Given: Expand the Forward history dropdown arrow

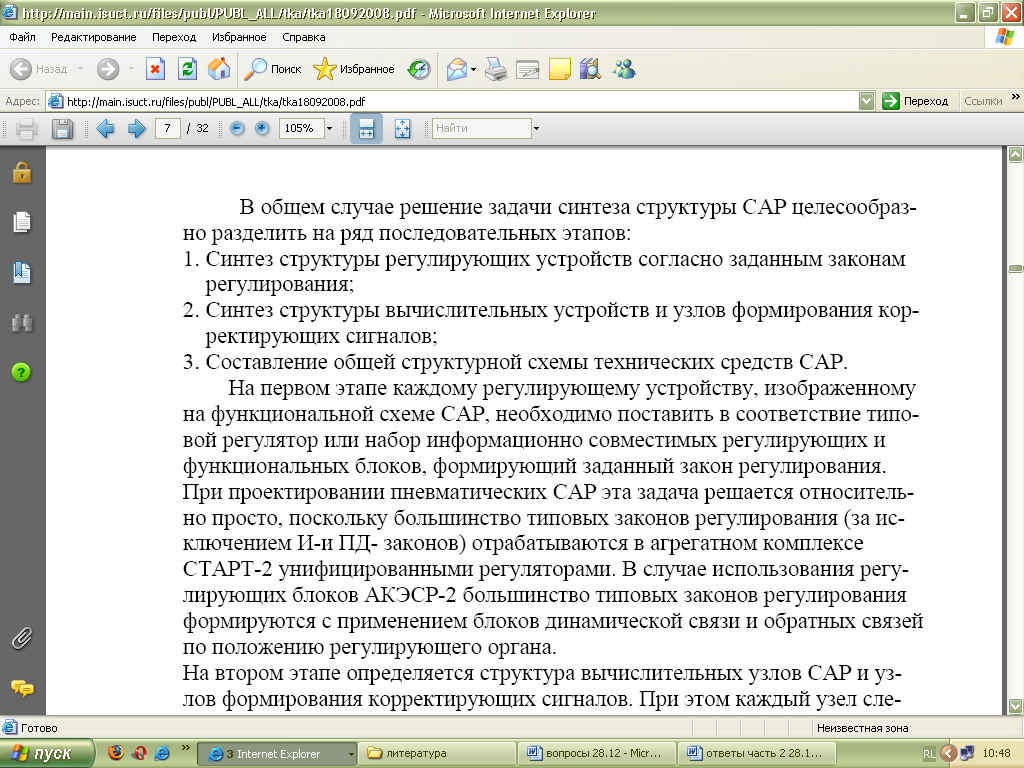Looking at the screenshot, I should 131,69.
